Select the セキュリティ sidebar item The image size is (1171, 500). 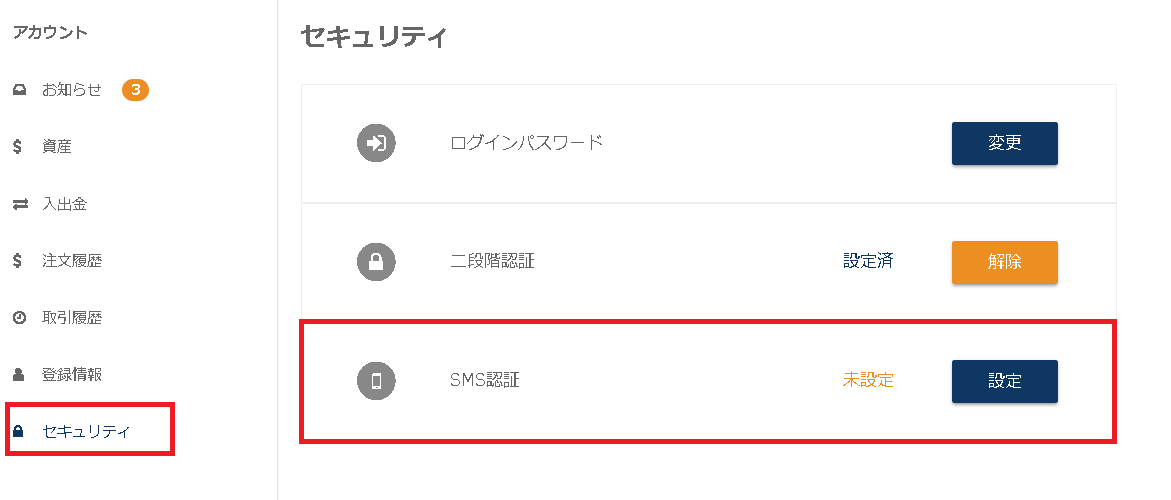pos(90,431)
